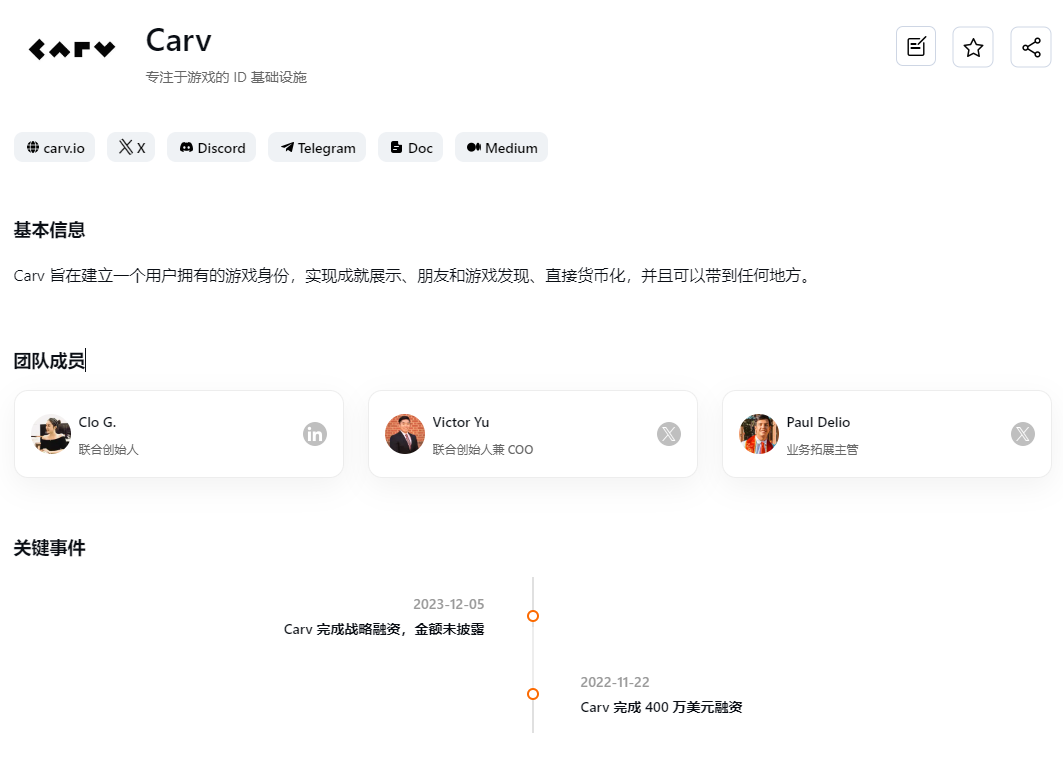Open the Discord link chip
The image size is (1063, 758).
212,147
